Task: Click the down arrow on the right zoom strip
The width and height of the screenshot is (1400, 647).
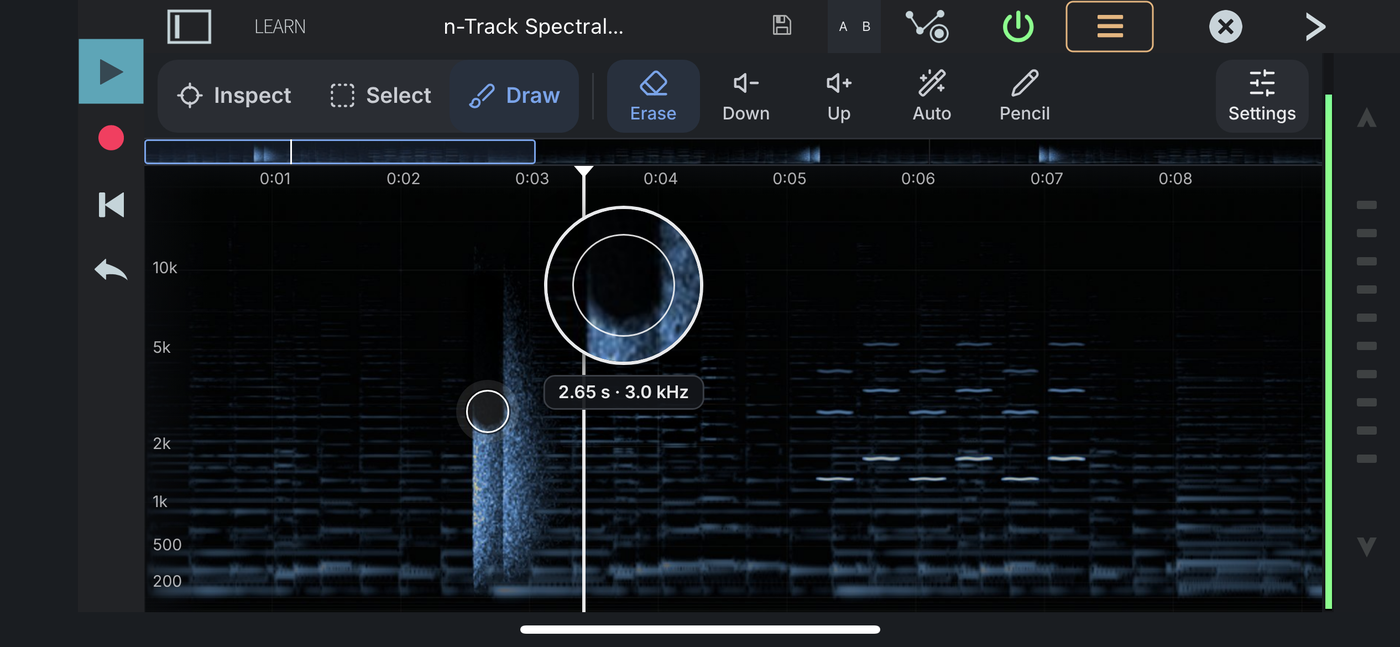Action: [x=1366, y=546]
